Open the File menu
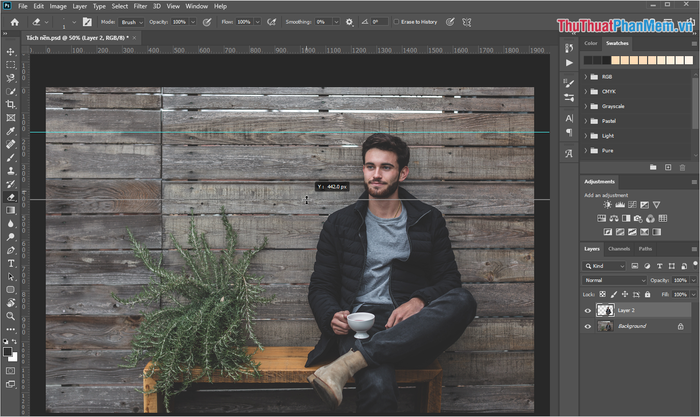Viewport: 700px width, 417px height. [23, 6]
